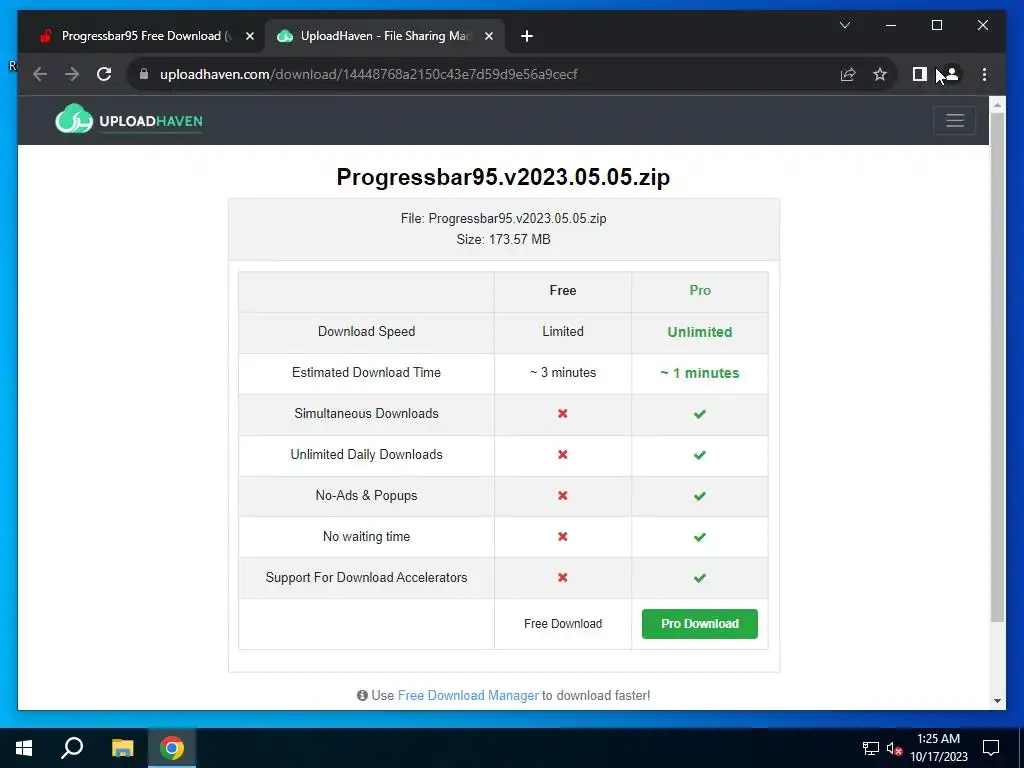Click the 'Unlimited' download speed cell
Viewport: 1024px width, 768px height.
(x=700, y=332)
